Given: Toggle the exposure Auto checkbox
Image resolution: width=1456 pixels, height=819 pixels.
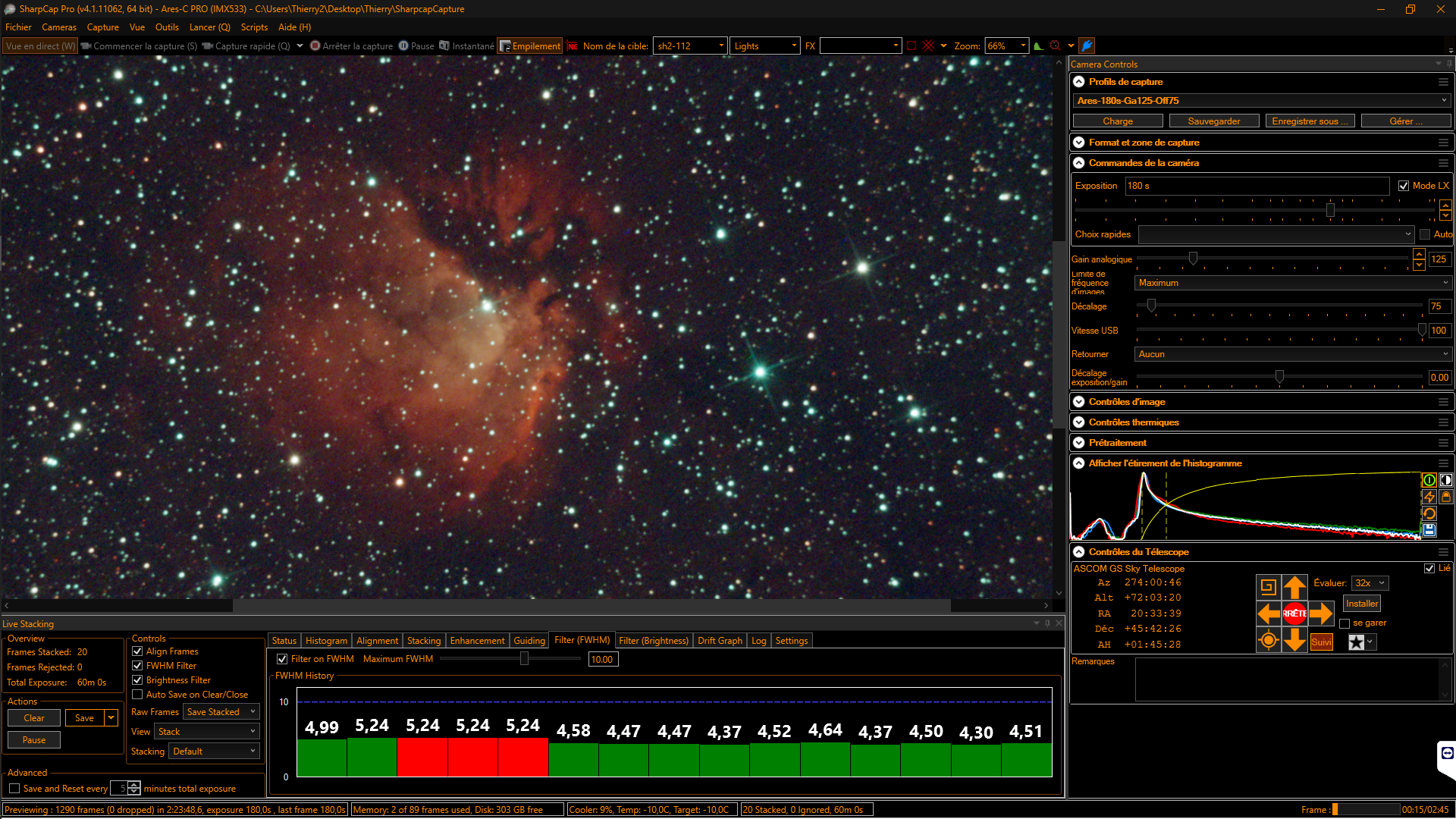Looking at the screenshot, I should 1425,234.
